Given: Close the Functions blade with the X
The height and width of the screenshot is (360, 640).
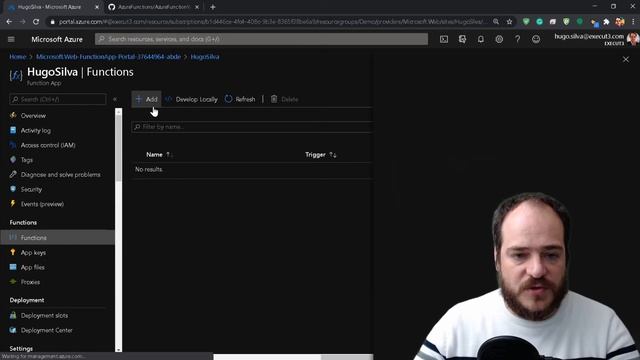Looking at the screenshot, I should [x=626, y=59].
